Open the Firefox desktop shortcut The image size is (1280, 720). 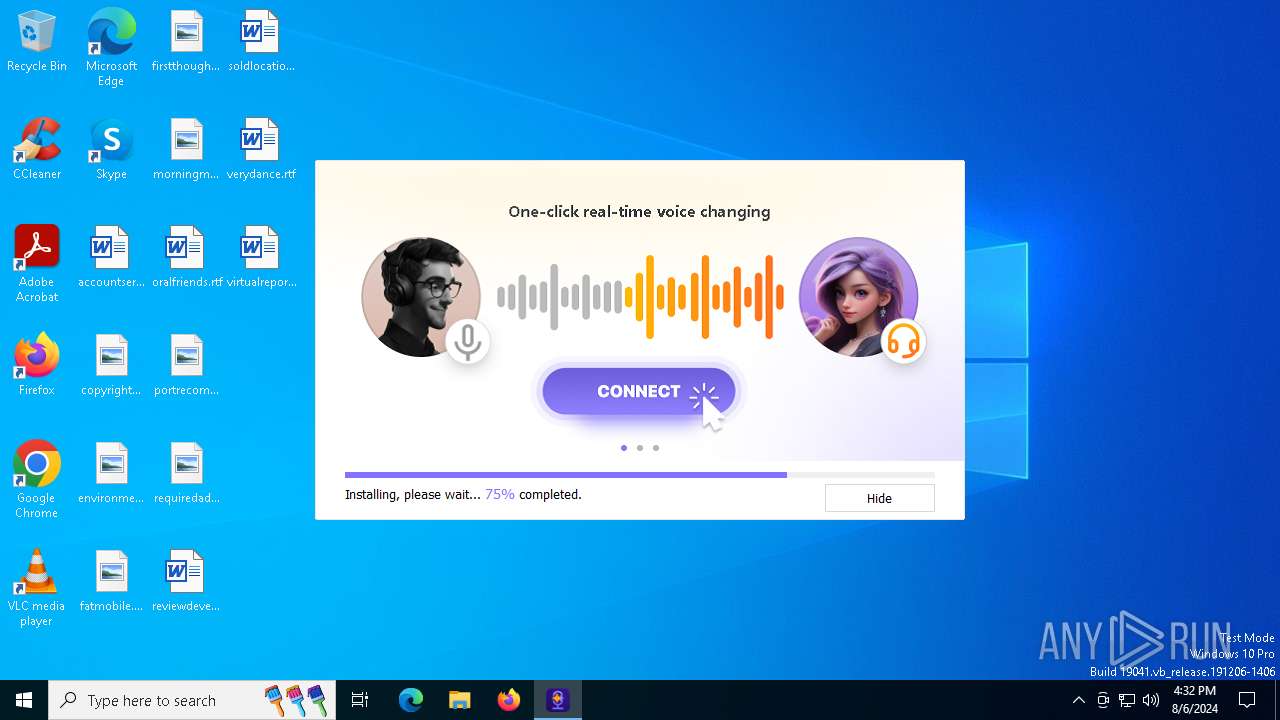(x=37, y=366)
